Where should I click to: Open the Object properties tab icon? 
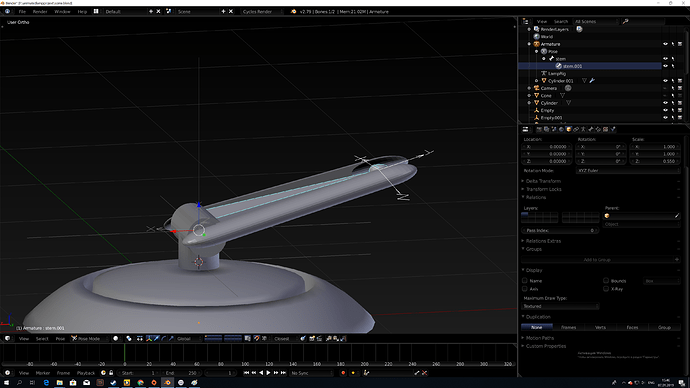569,129
